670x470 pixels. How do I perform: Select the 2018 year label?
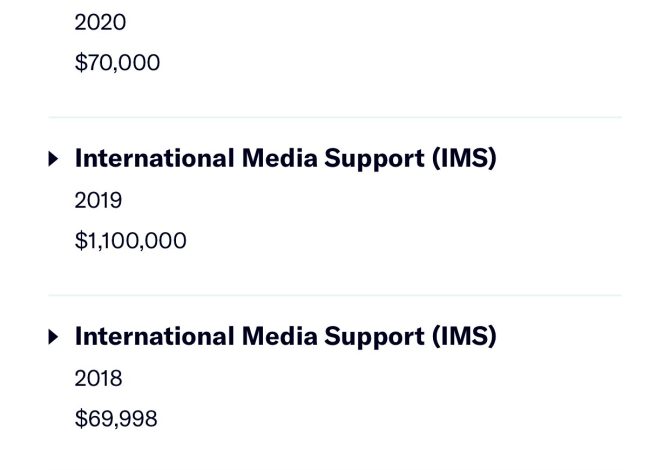98,379
